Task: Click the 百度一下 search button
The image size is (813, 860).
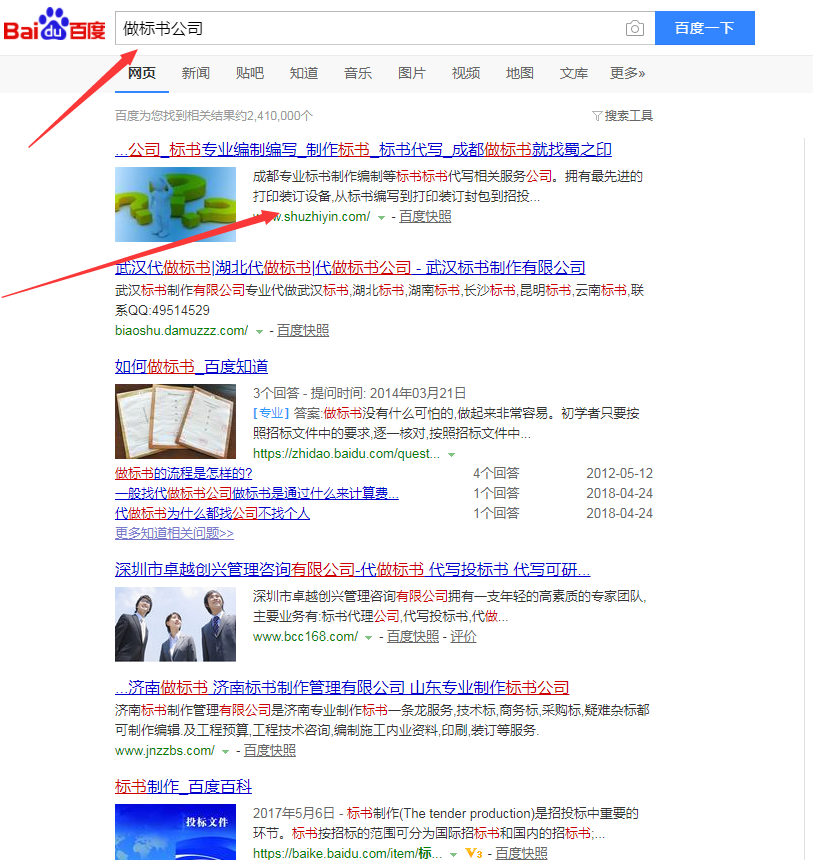Action: (x=704, y=28)
